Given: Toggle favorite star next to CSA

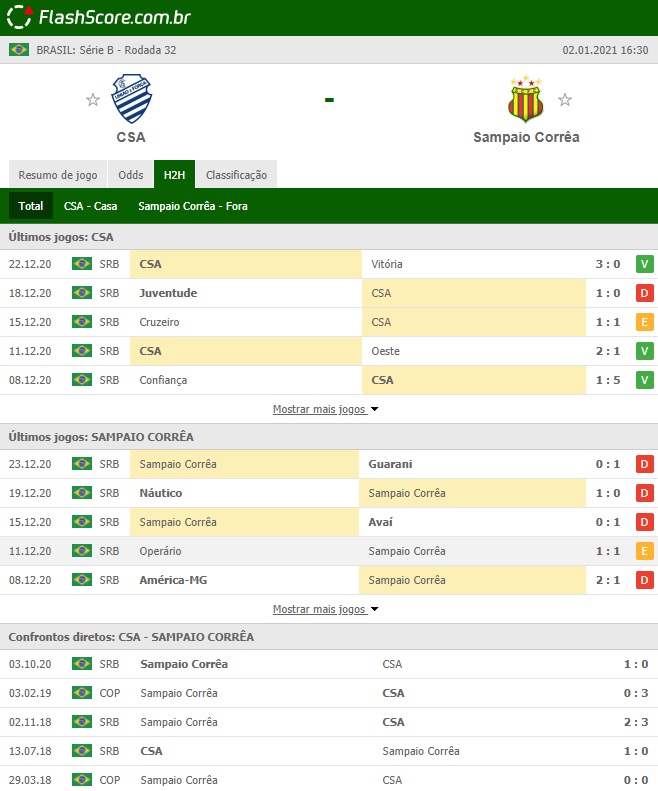Looking at the screenshot, I should tap(93, 99).
